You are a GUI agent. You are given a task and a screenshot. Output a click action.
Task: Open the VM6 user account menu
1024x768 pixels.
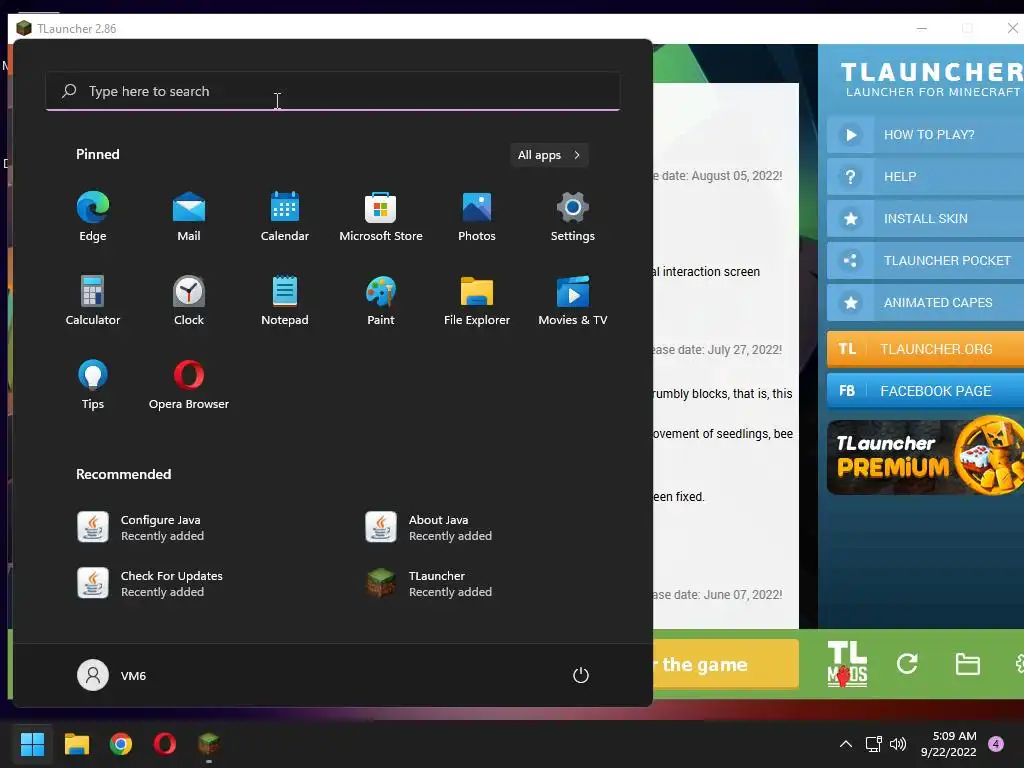pos(112,675)
